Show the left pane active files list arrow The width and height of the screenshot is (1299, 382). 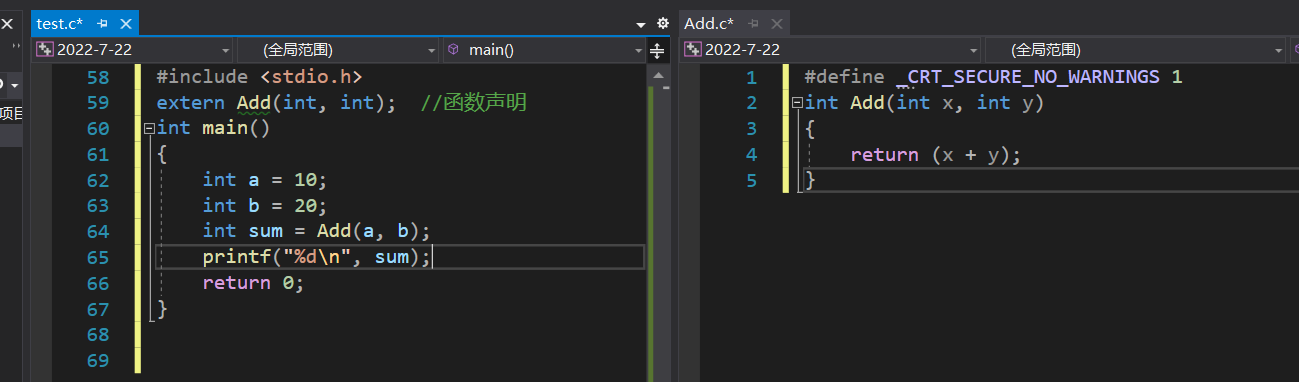(x=641, y=24)
